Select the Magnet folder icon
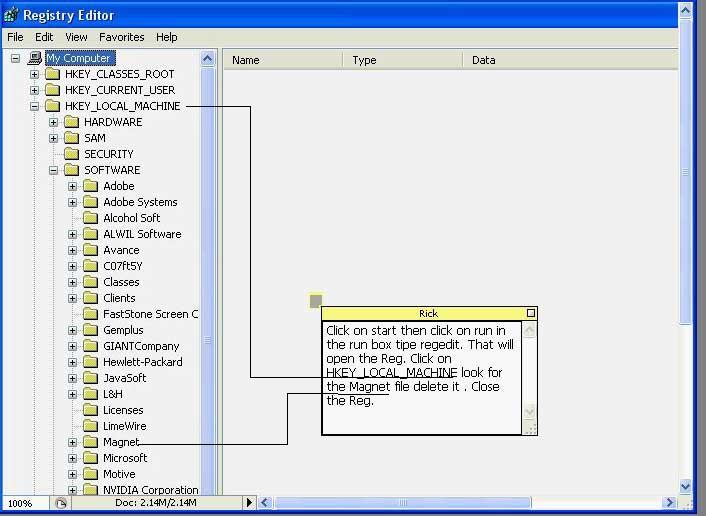The height and width of the screenshot is (516, 706). 90,442
